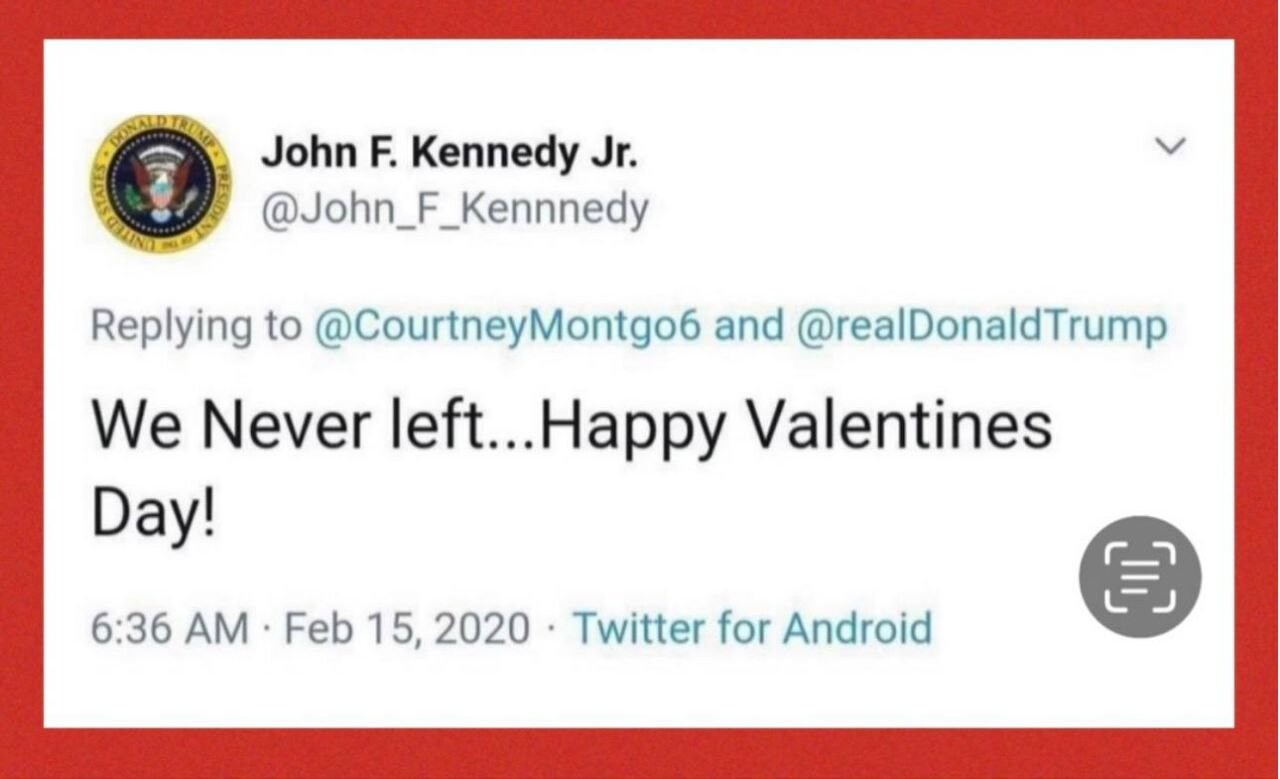Viewport: 1280px width, 779px height.
Task: Click the year "2020" in the date
Action: point(485,628)
